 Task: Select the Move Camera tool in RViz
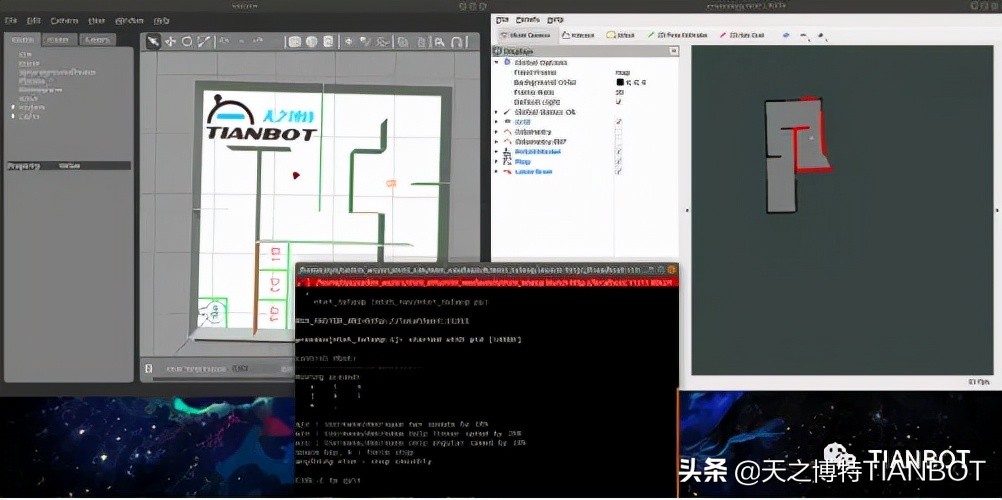tap(525, 35)
